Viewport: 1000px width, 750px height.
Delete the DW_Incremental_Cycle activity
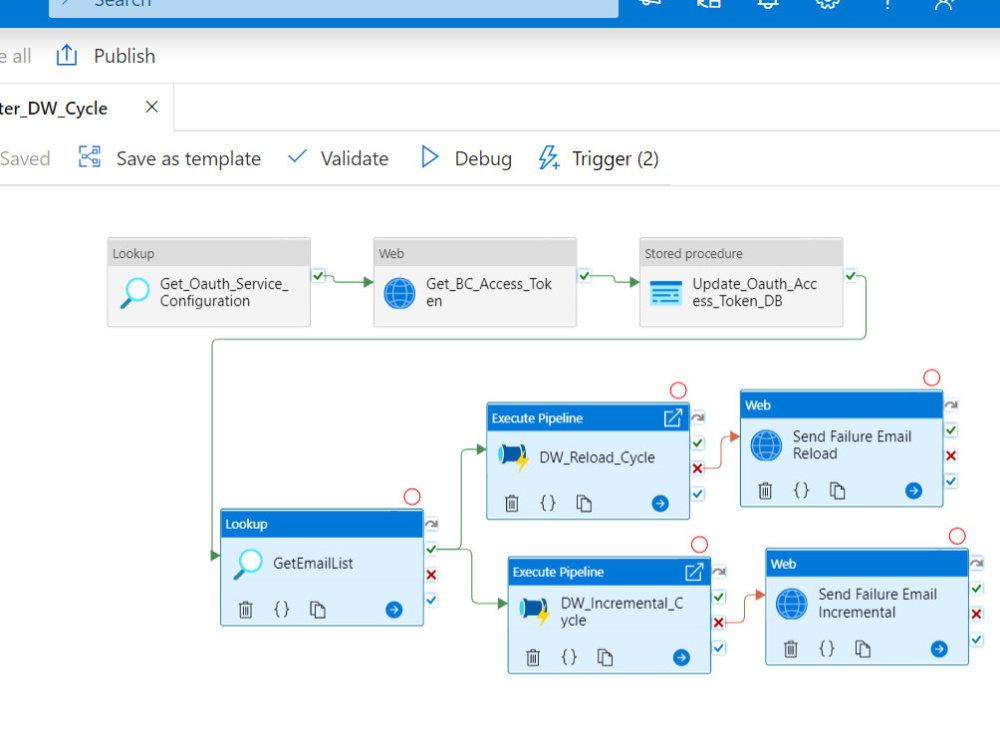[x=533, y=657]
